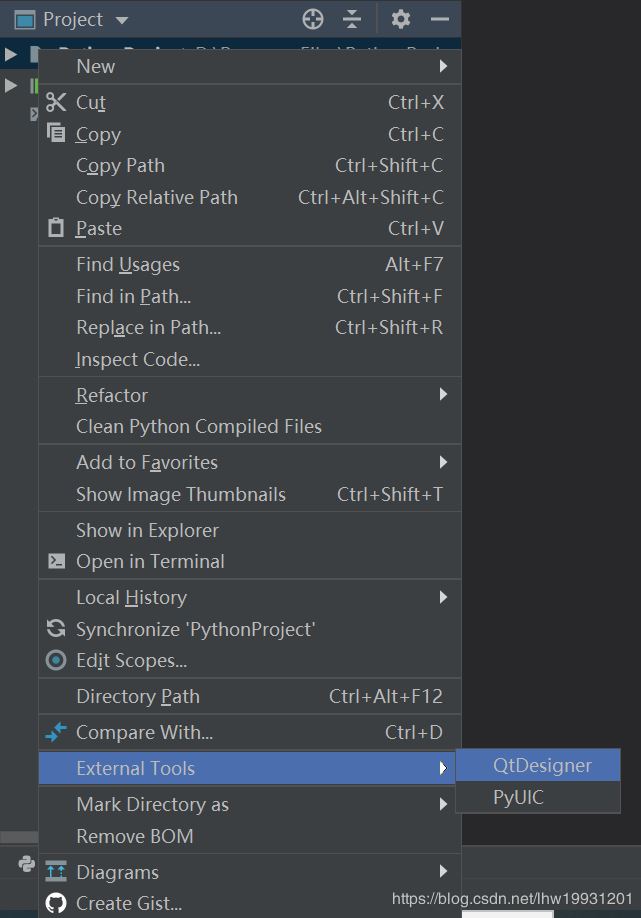This screenshot has width=641, height=918.
Task: Click Find Usages menu entry
Action: click(128, 264)
